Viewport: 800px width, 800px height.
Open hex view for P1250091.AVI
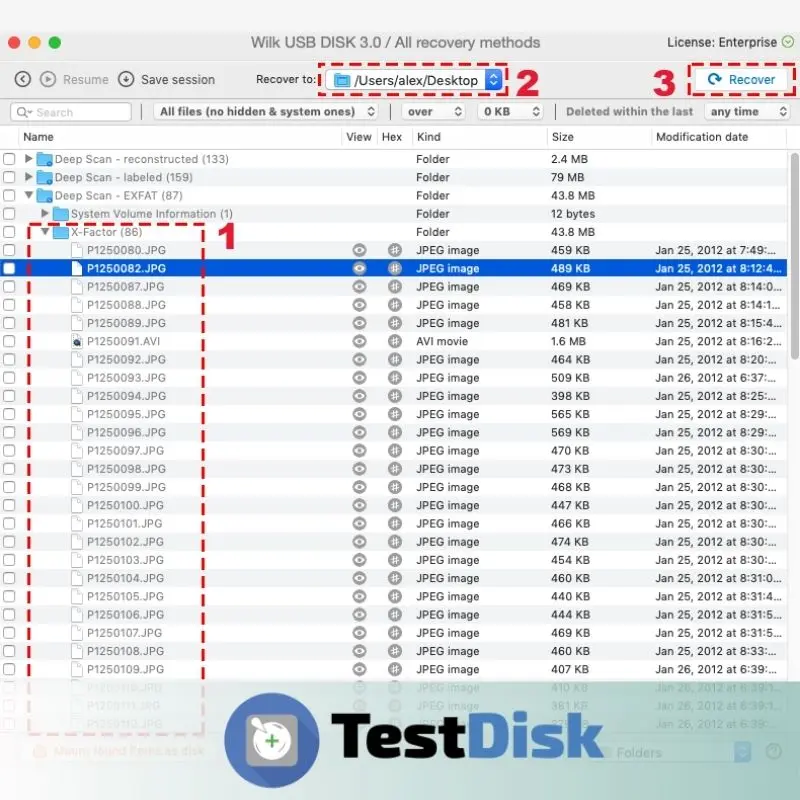395,341
